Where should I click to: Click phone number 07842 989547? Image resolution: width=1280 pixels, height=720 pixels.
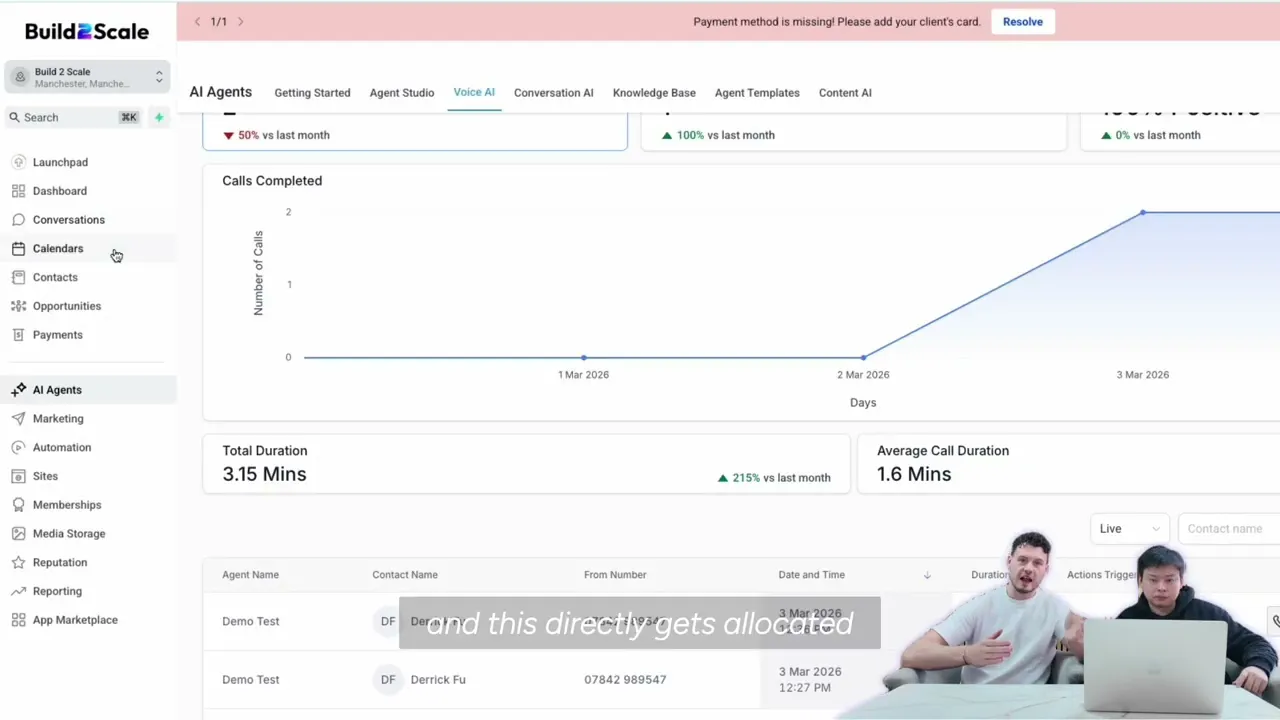point(625,680)
